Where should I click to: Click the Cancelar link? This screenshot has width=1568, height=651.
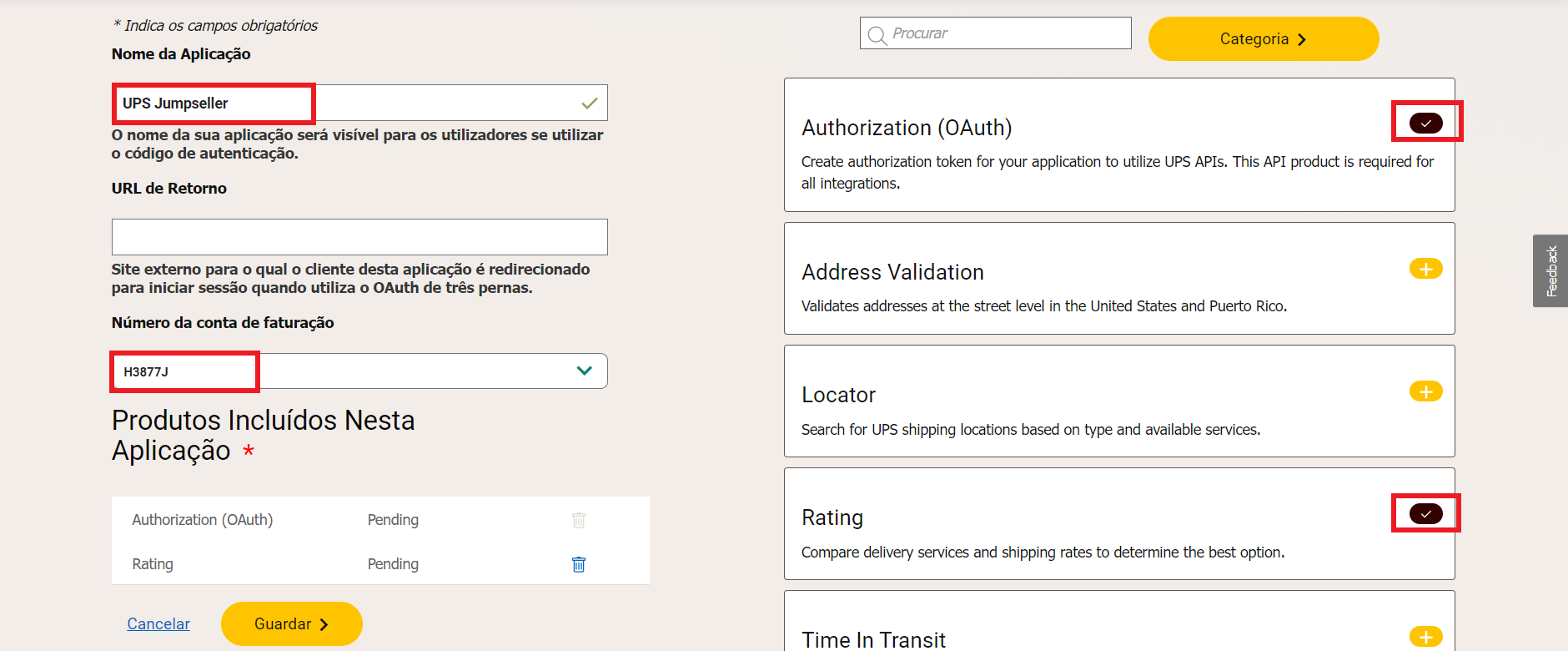pyautogui.click(x=158, y=623)
